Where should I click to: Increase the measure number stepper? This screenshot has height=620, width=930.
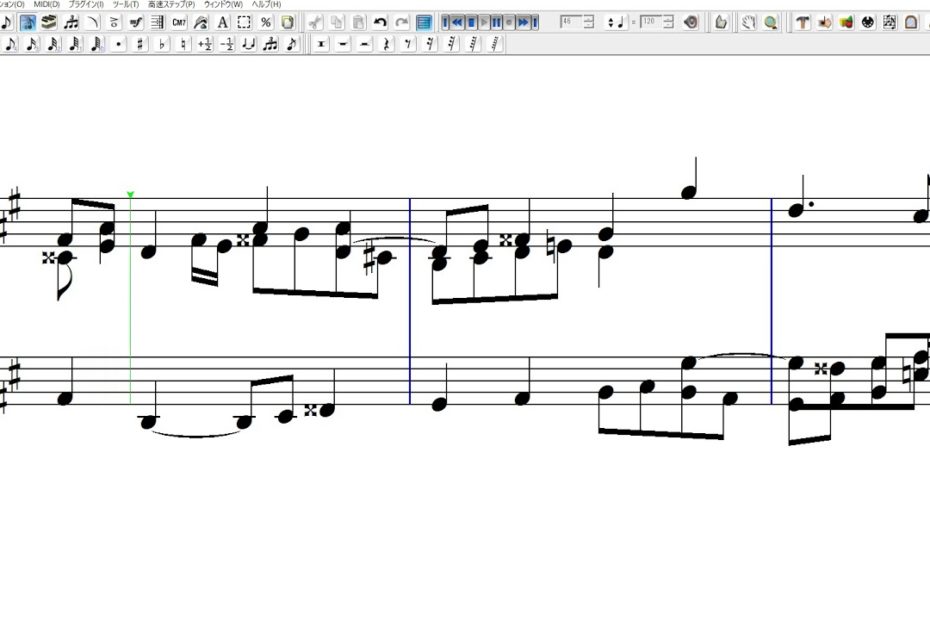pos(589,18)
